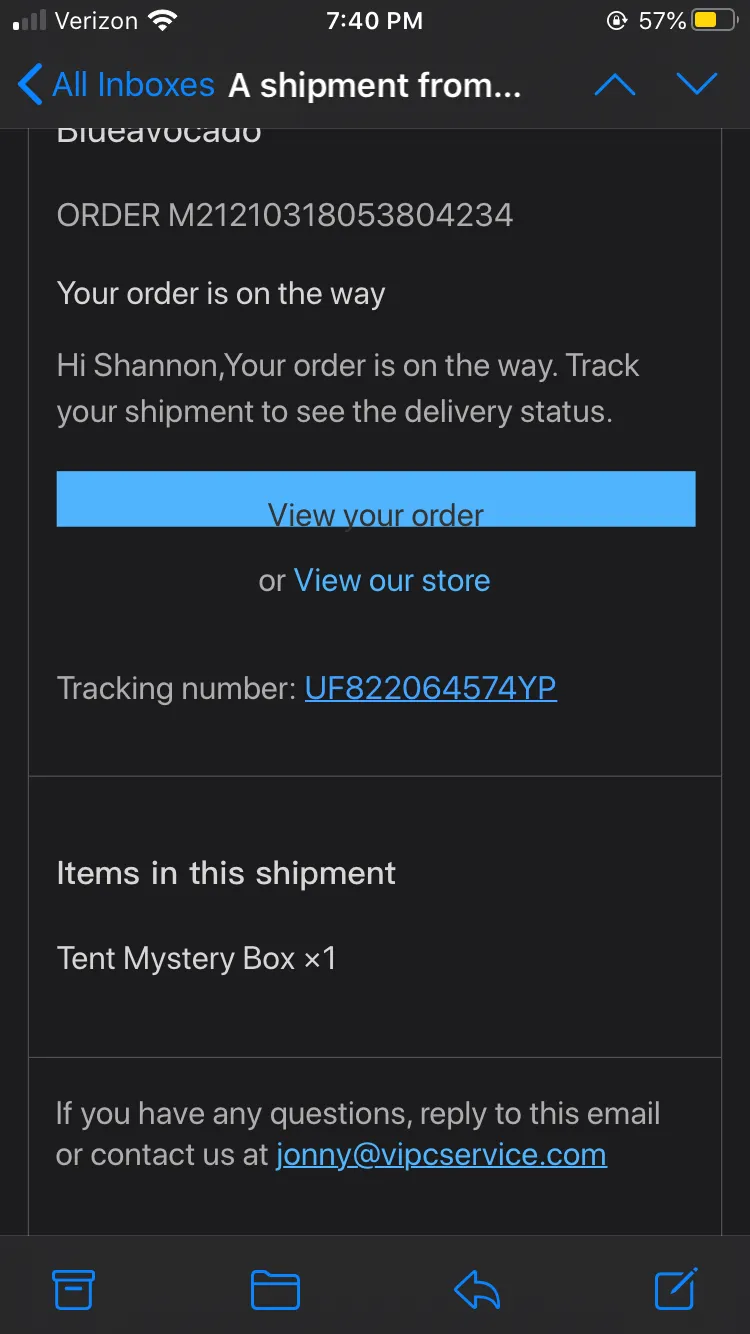This screenshot has width=750, height=1334.
Task: Compose a new message icon
Action: click(676, 1288)
